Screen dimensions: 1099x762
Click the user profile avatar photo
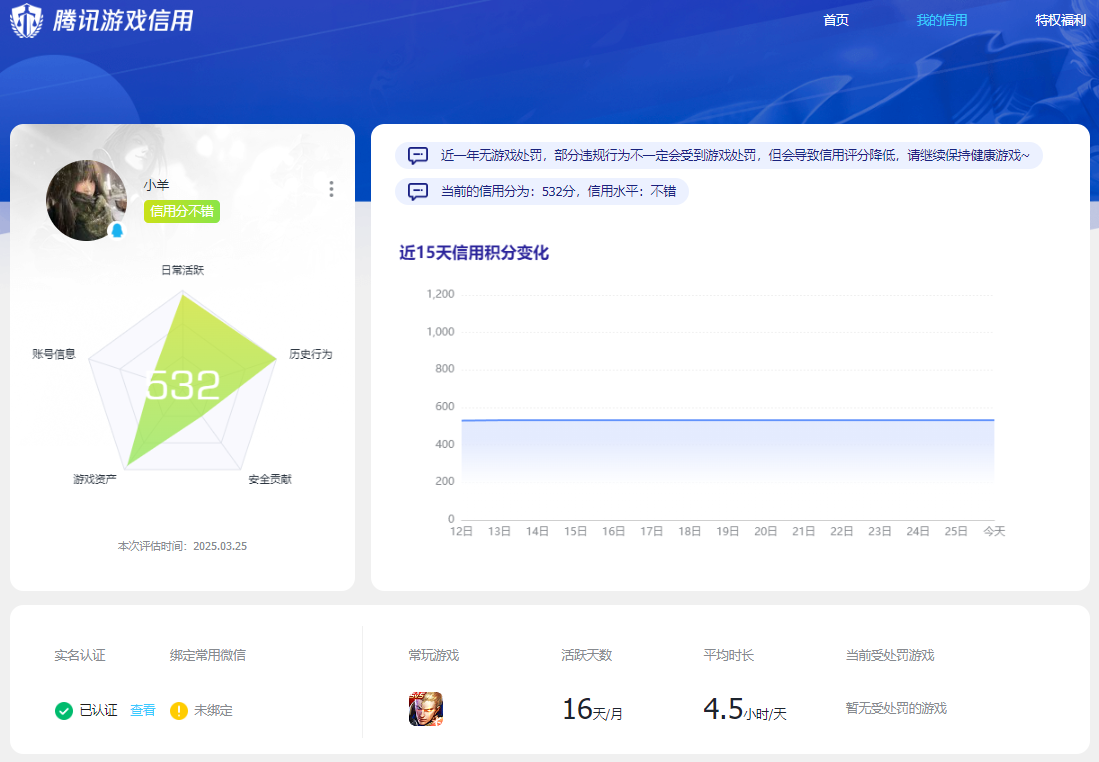[x=86, y=200]
